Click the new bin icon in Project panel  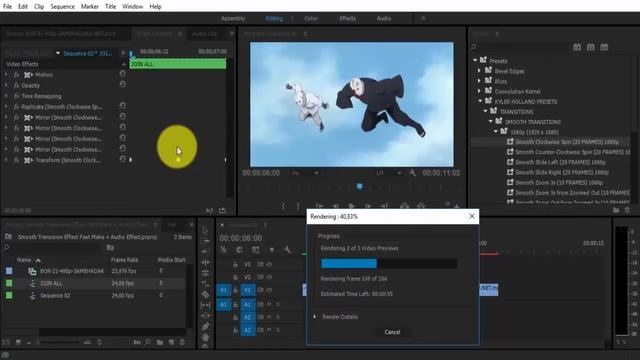tap(160, 342)
